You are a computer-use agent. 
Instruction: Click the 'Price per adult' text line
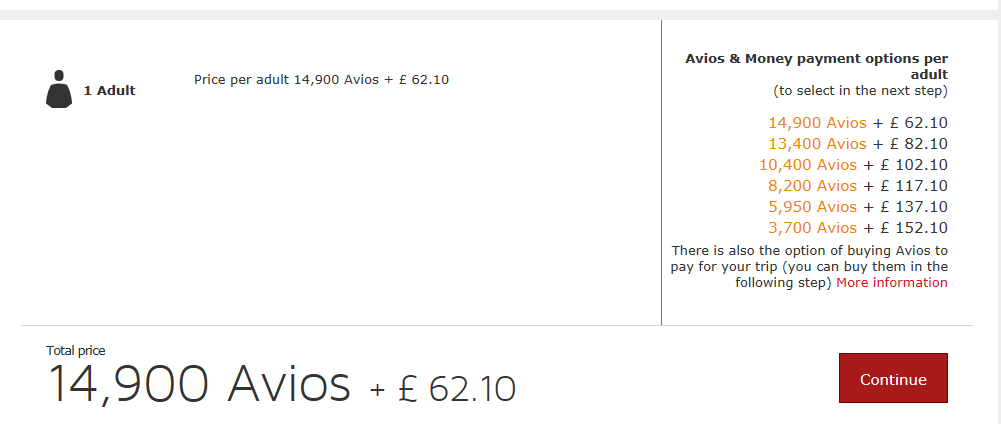point(321,79)
